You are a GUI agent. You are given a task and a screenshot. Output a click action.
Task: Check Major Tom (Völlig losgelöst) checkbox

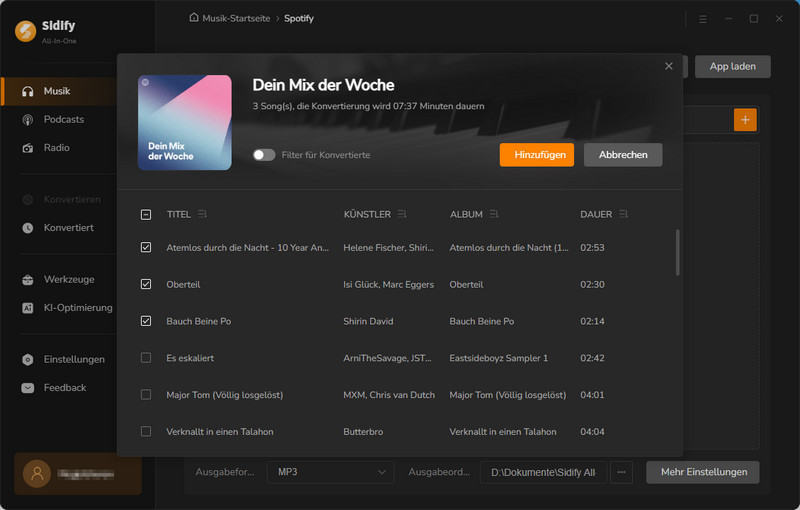146,395
